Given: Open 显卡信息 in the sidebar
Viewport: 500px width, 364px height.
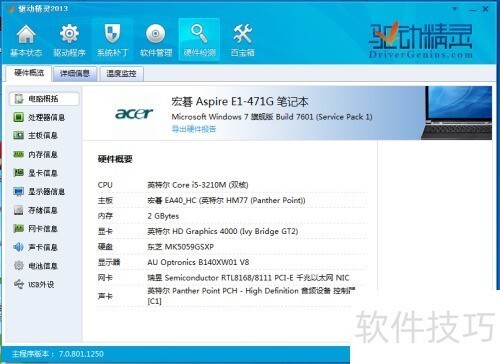Looking at the screenshot, I should (x=36, y=173).
